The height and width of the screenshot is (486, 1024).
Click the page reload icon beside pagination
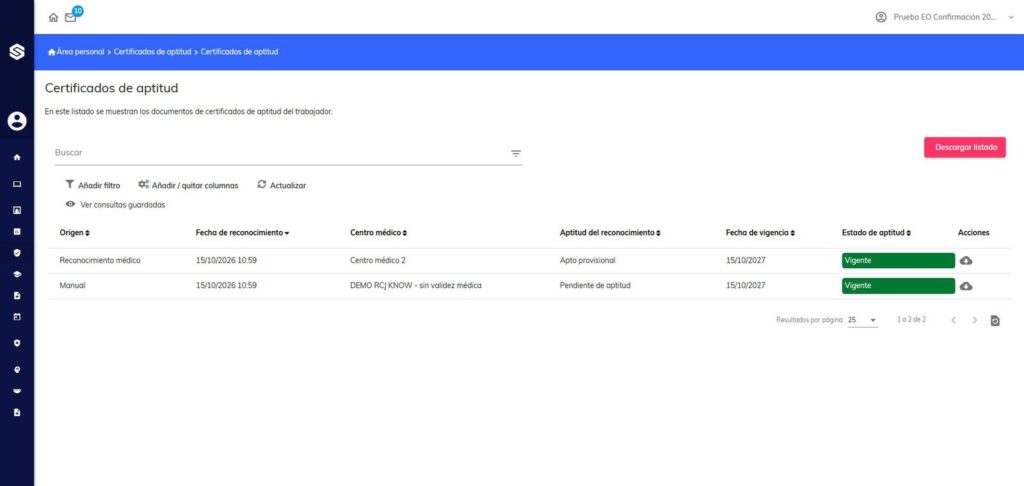tap(995, 321)
